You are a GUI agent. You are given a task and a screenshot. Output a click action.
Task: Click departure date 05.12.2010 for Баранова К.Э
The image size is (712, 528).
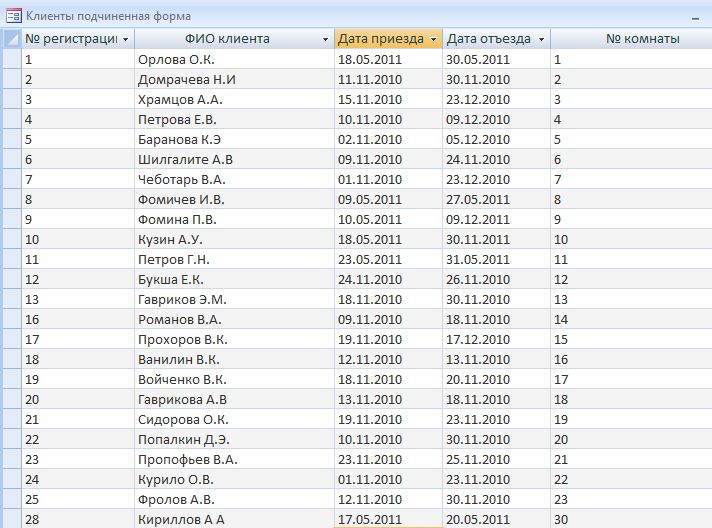496,139
